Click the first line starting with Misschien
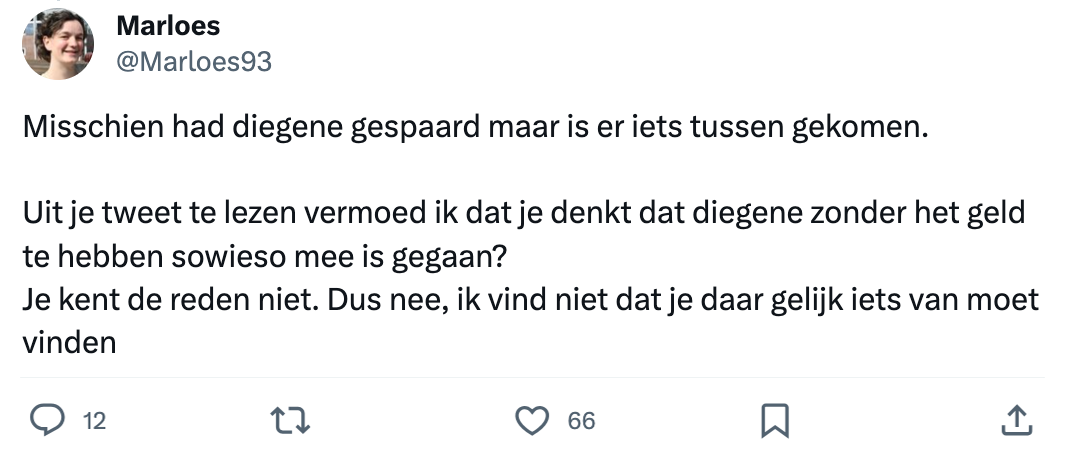1070x461 pixels. point(475,128)
